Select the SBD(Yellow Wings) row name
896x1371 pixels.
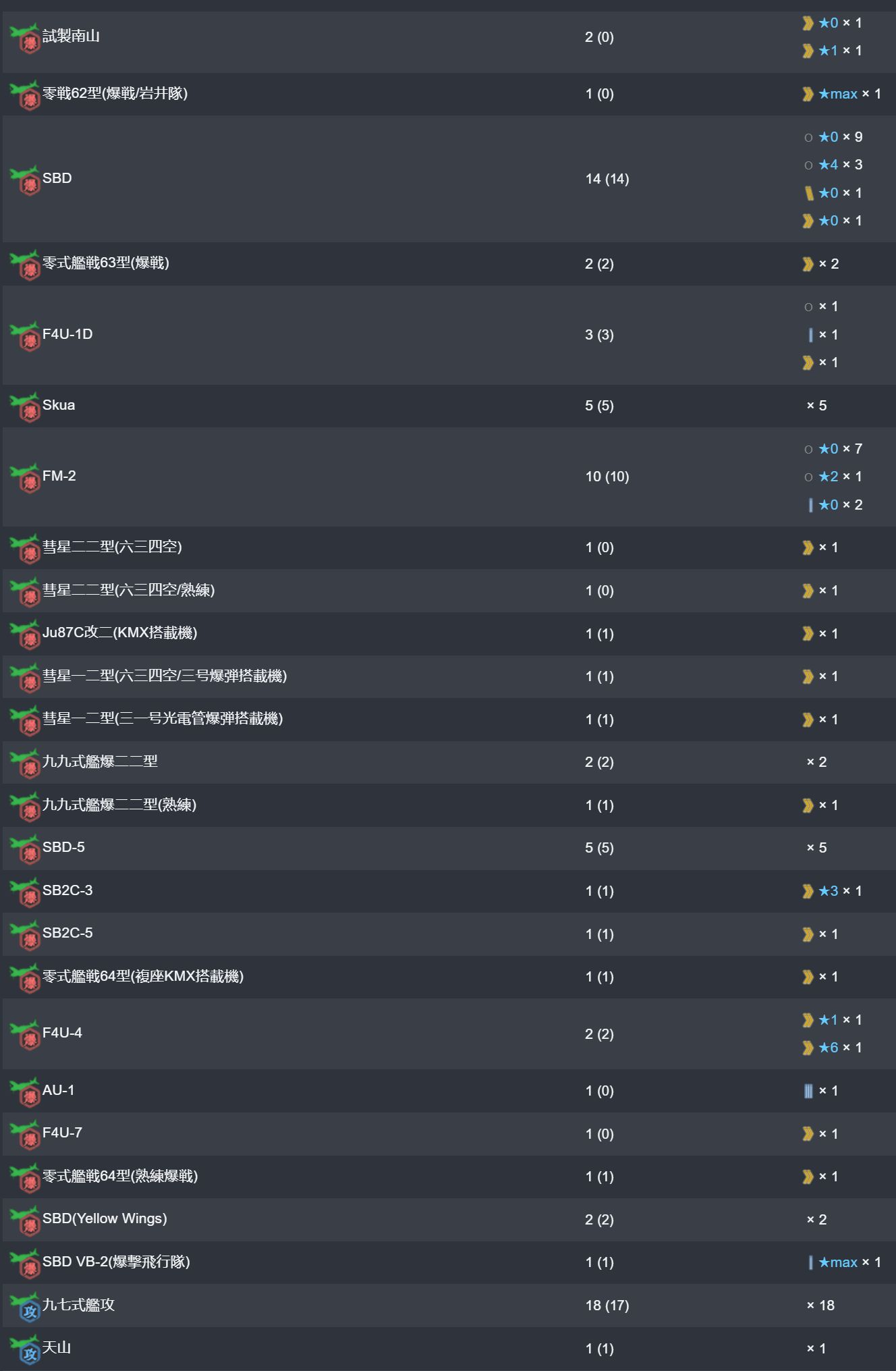[105, 1218]
